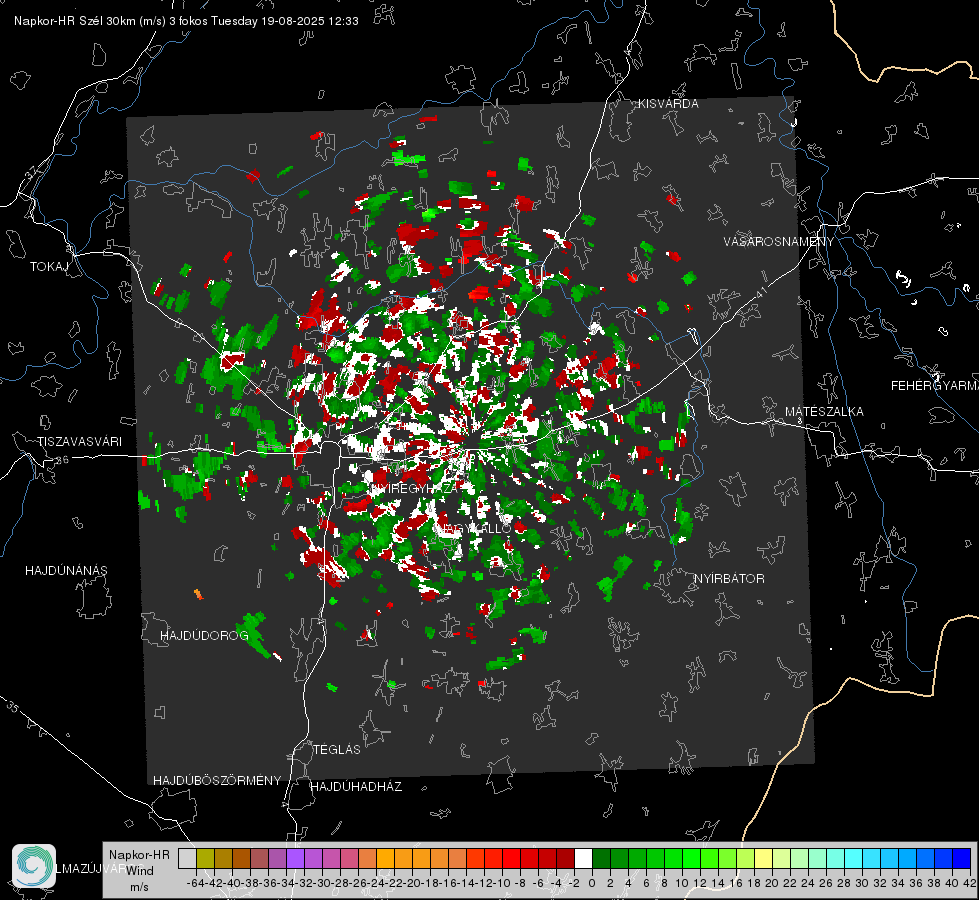This screenshot has height=900, width=979.
Task: Click the KISVÁRDA town label
Action: coord(668,104)
